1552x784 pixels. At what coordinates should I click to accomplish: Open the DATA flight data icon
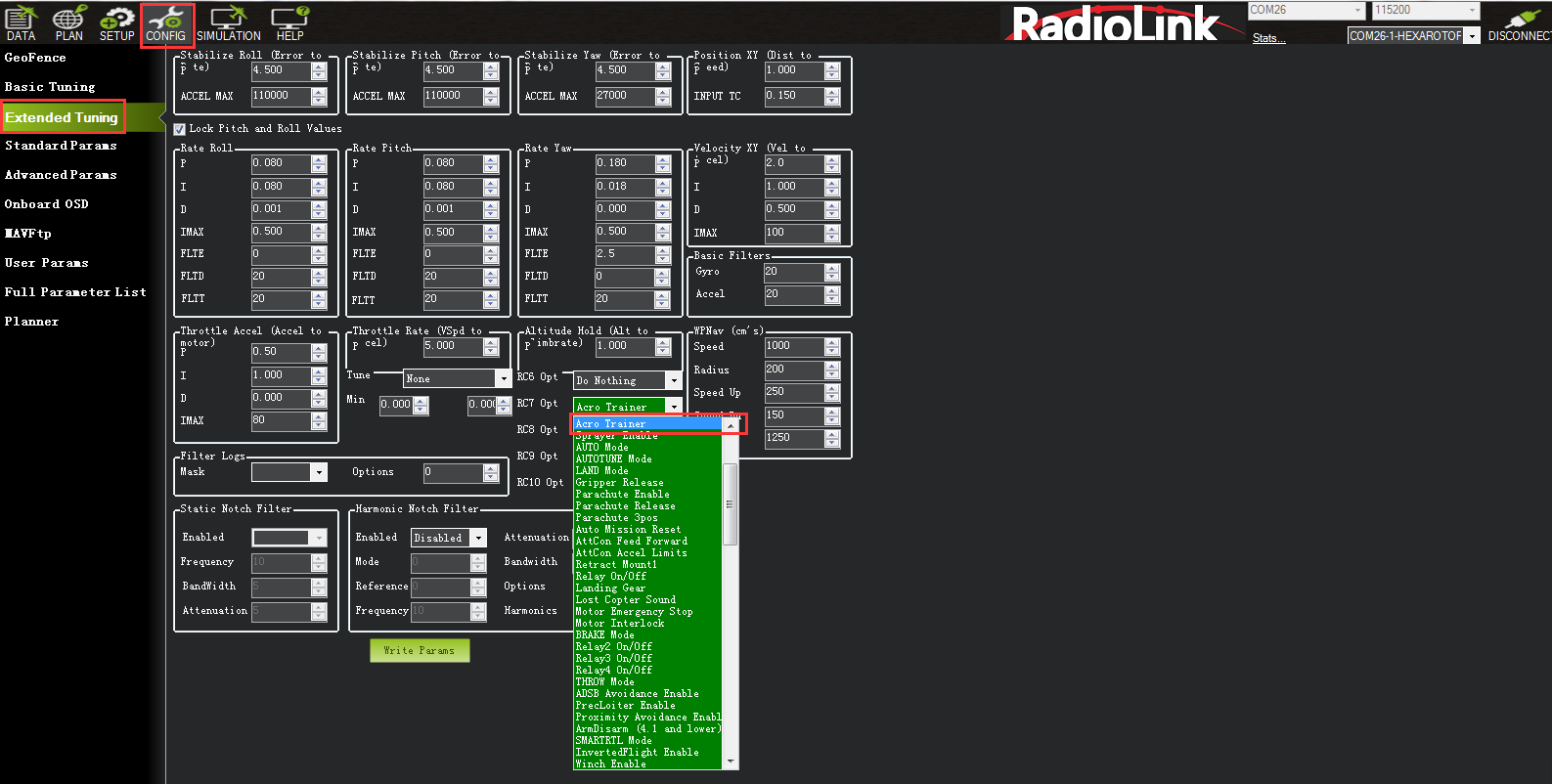(21, 23)
